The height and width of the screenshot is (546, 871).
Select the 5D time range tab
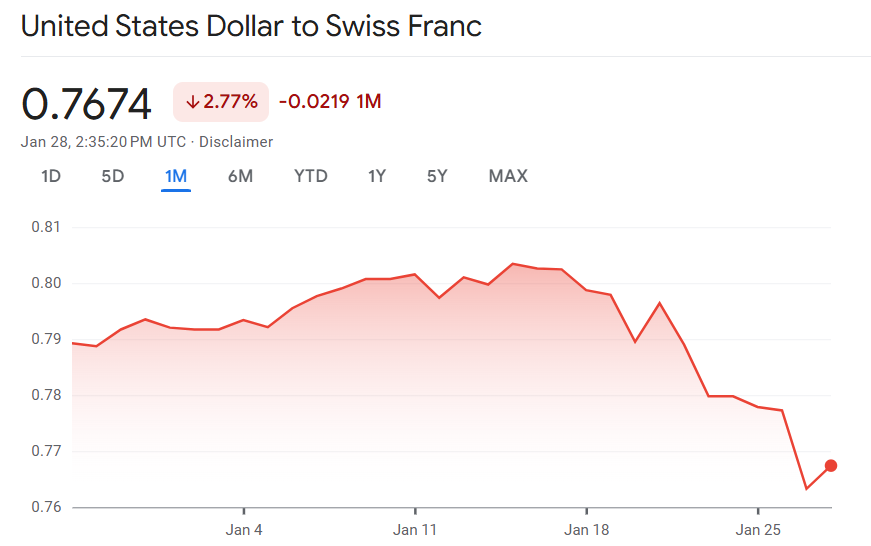[x=113, y=177]
